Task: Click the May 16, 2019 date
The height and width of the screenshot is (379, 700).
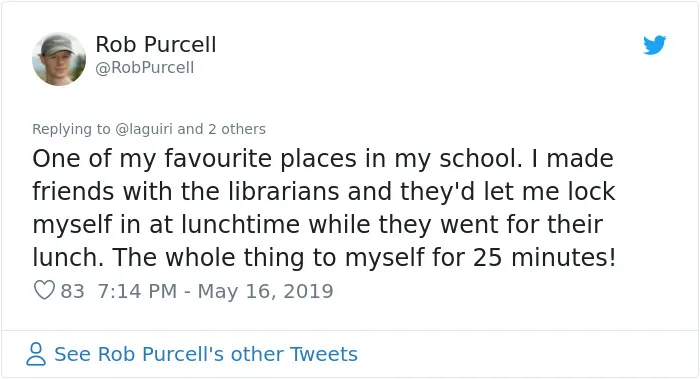Action: [x=266, y=291]
